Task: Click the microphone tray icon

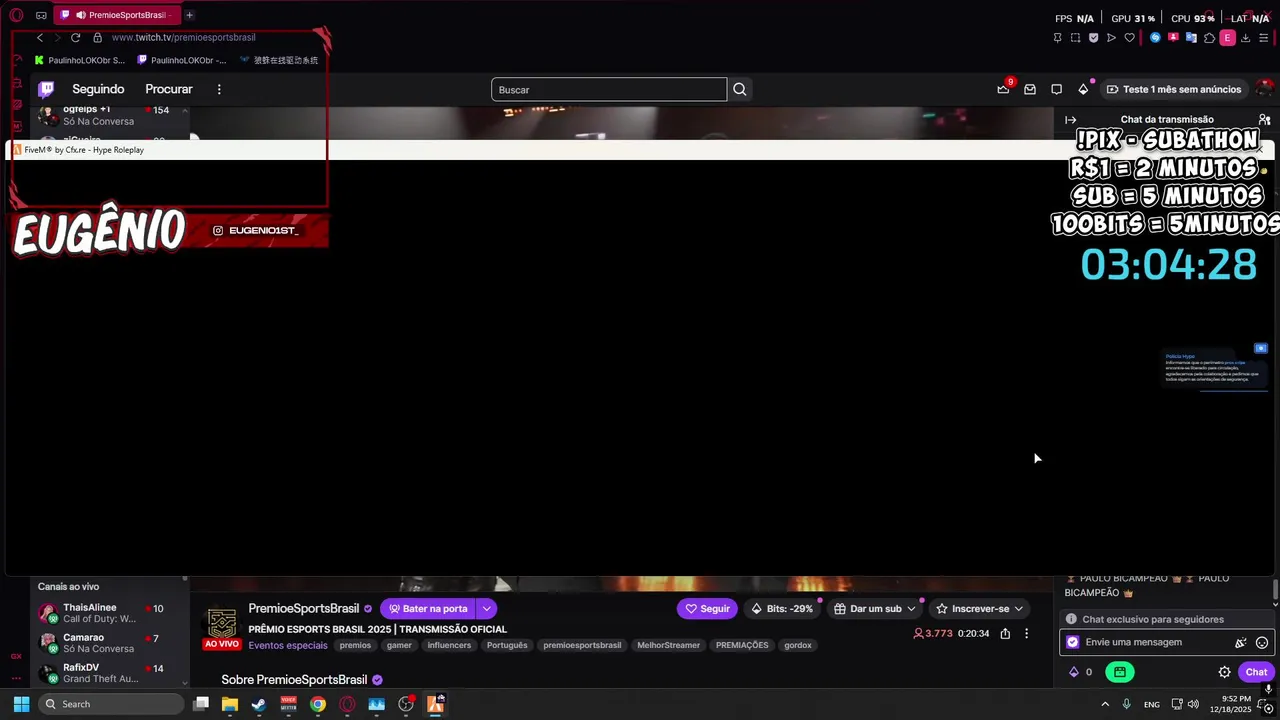Action: click(1127, 704)
